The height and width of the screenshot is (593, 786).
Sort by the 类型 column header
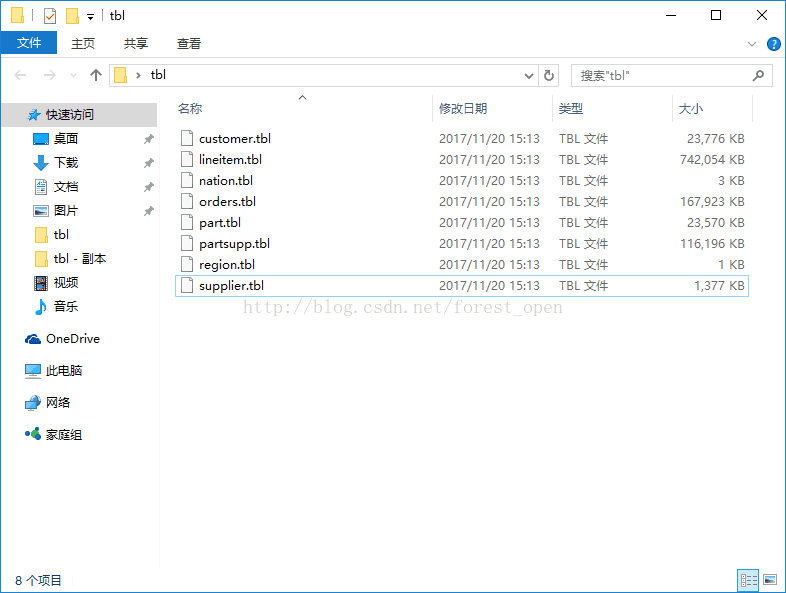[612, 108]
